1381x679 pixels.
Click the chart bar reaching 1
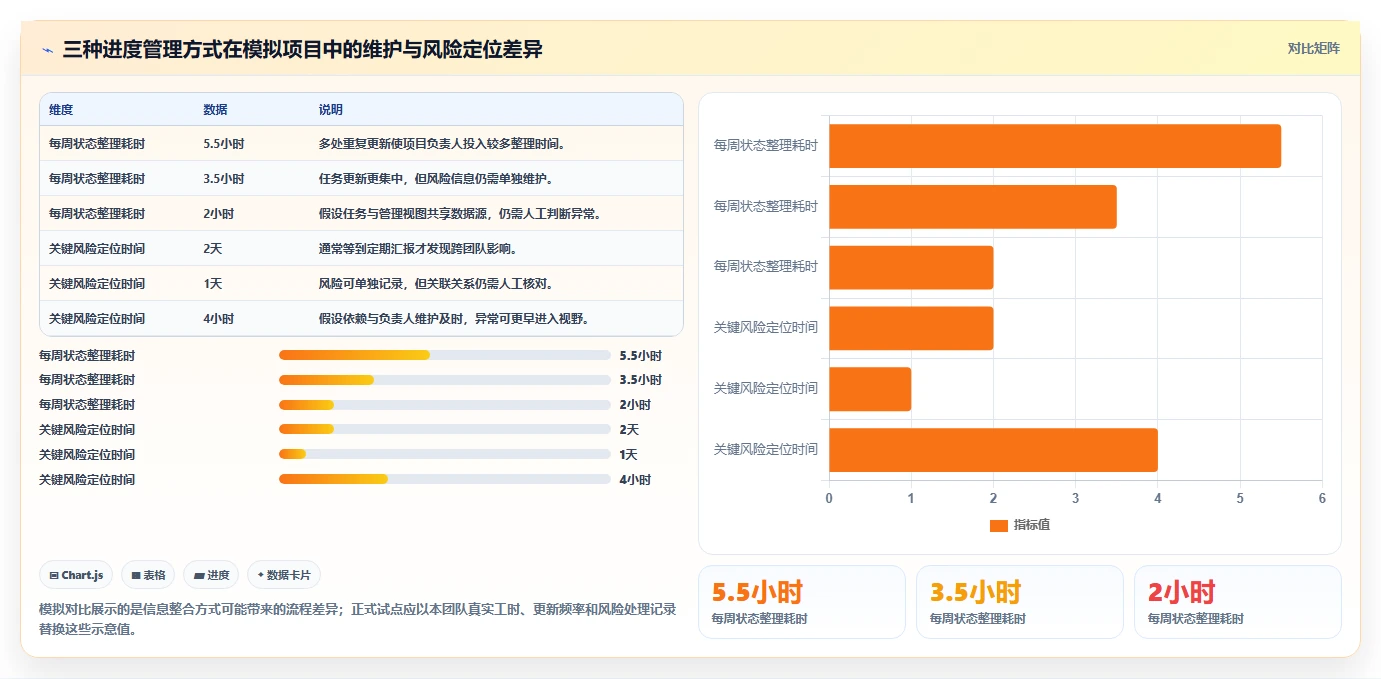click(870, 389)
